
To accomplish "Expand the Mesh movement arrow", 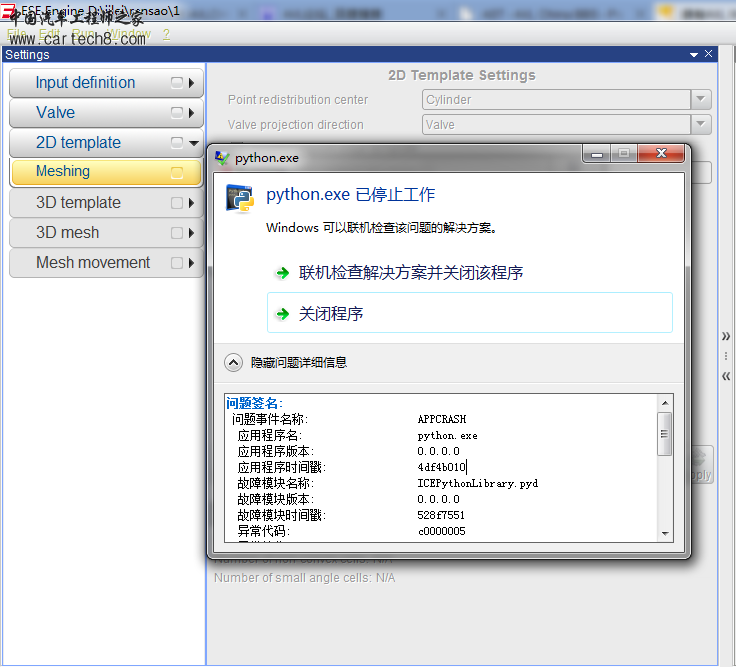I will click(192, 263).
